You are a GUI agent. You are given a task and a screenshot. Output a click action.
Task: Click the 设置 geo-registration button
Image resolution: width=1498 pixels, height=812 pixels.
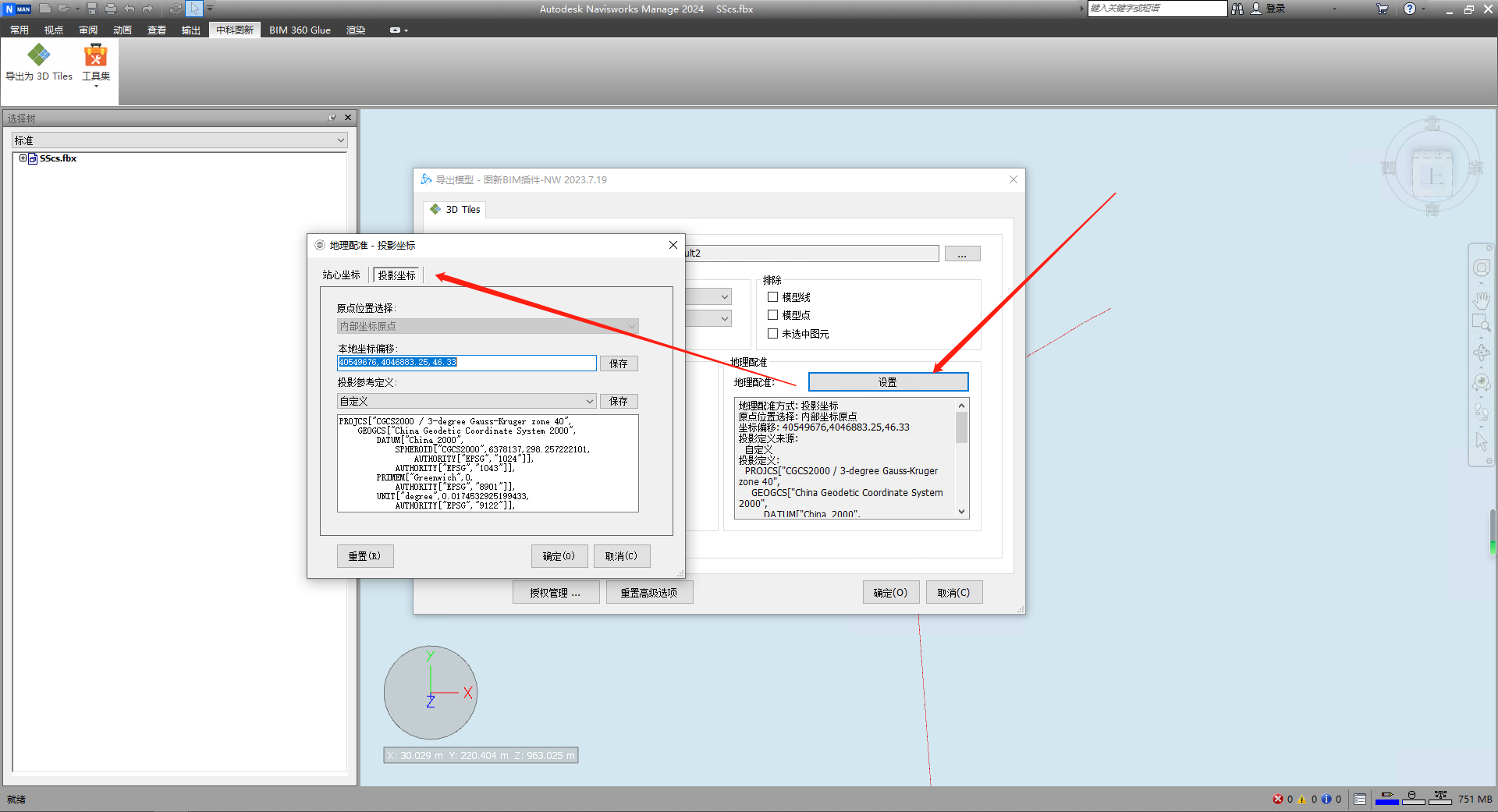click(888, 382)
